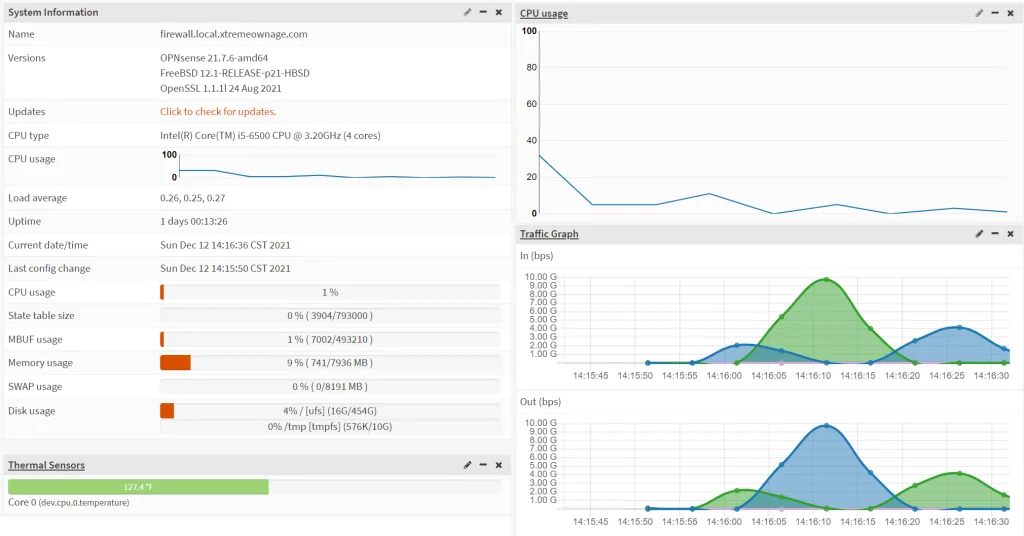
Task: Open the Thermal Sensors title link
Action: (46, 465)
